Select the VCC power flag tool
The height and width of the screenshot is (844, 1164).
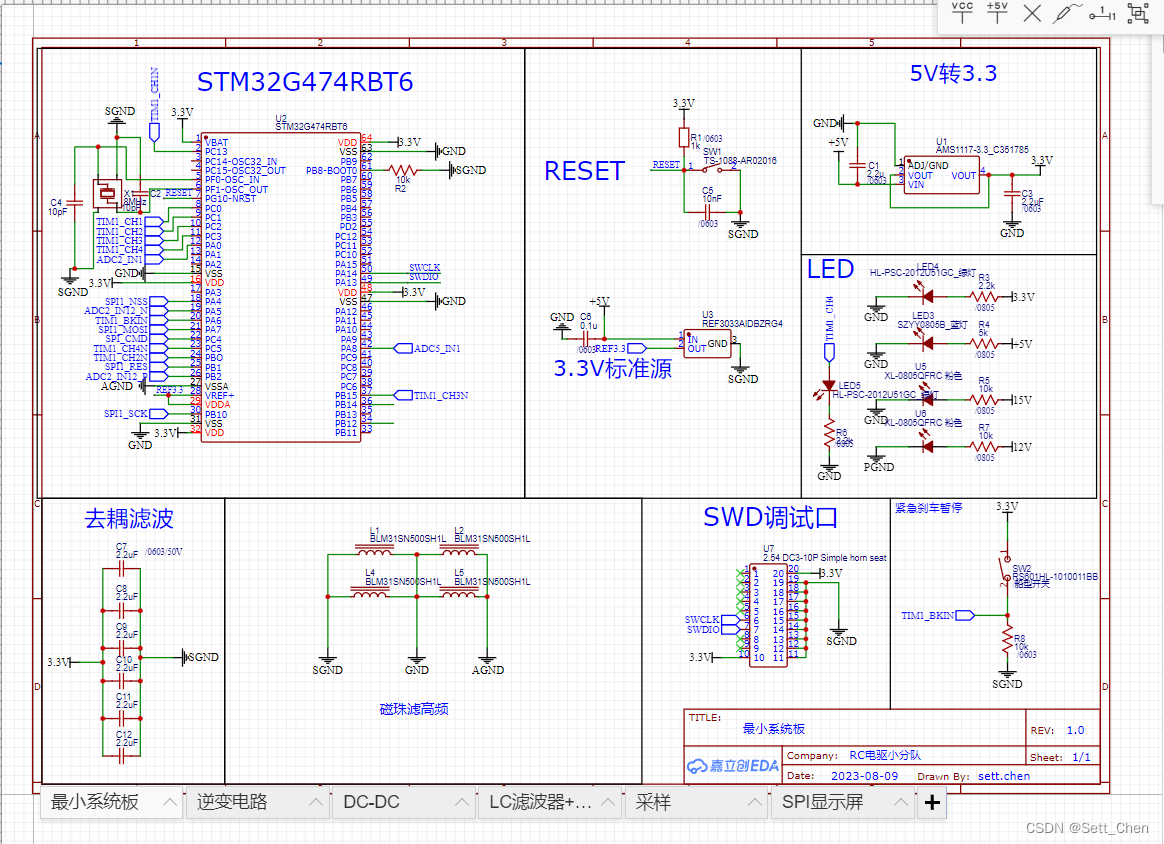(962, 12)
